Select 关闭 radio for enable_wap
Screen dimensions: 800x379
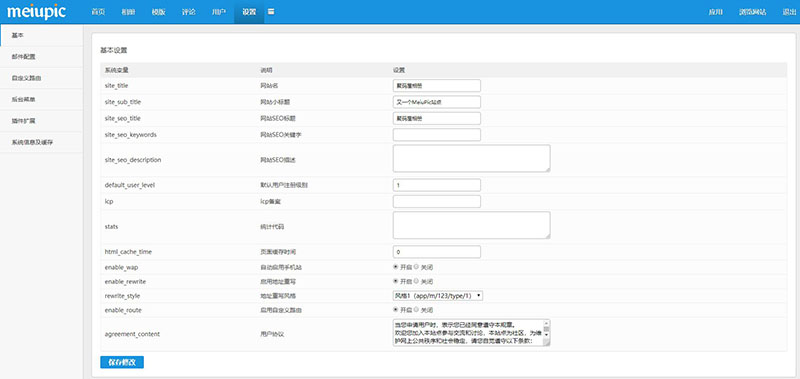point(416,267)
